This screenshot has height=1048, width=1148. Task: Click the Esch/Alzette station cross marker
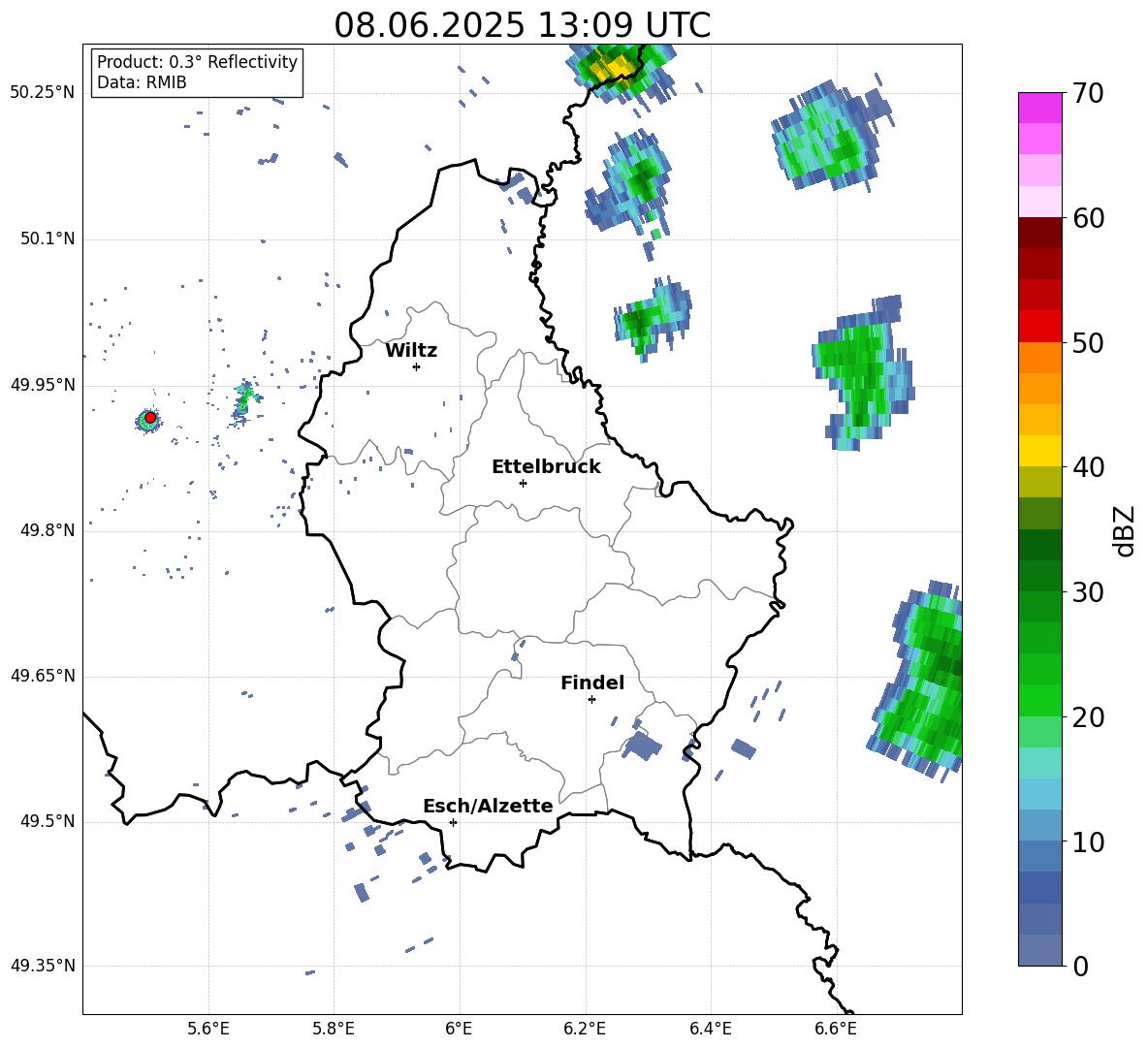(453, 822)
